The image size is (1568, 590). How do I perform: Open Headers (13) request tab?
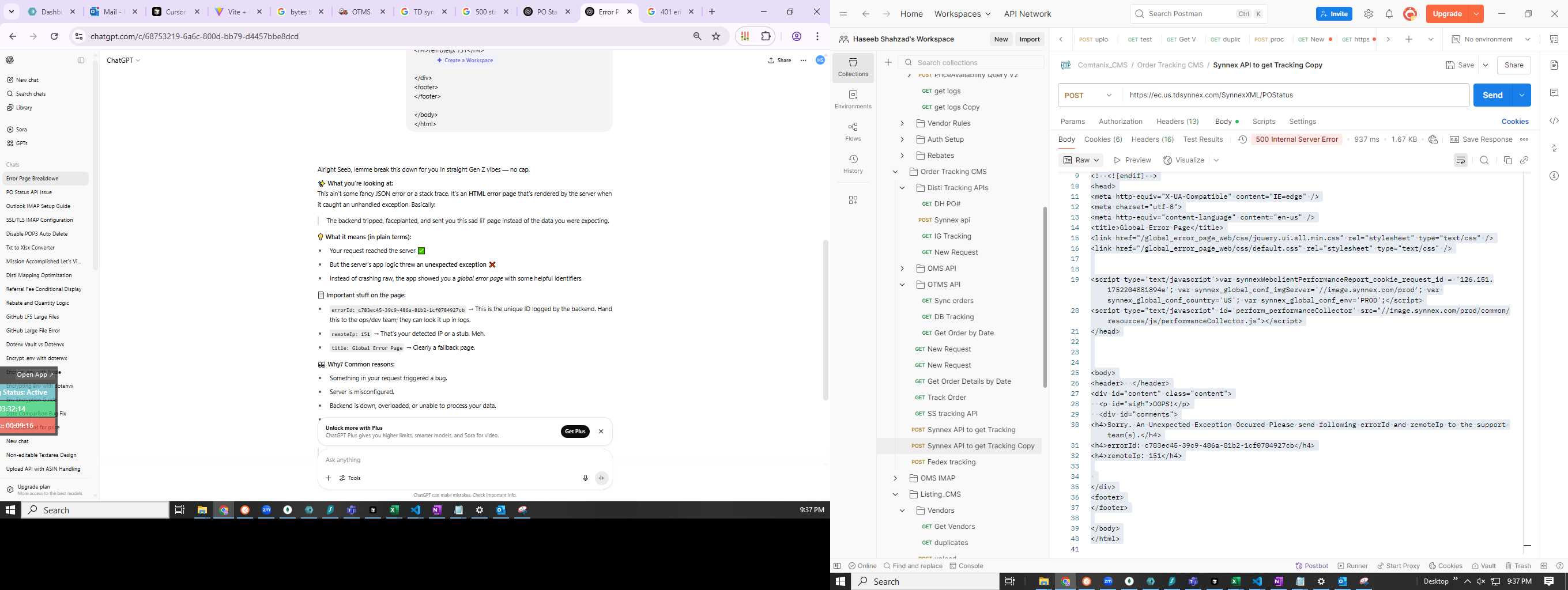point(1177,122)
